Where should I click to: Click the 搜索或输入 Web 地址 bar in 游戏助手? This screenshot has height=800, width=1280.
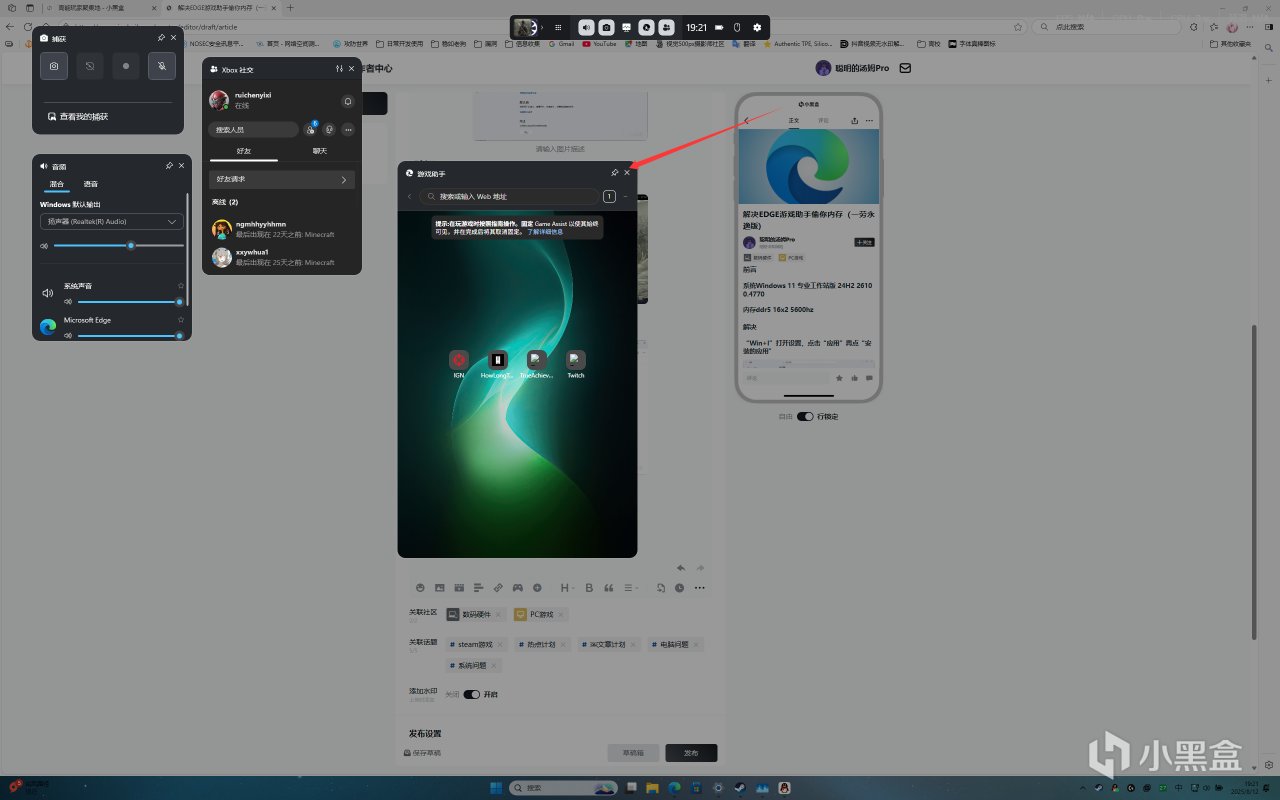pyautogui.click(x=509, y=196)
